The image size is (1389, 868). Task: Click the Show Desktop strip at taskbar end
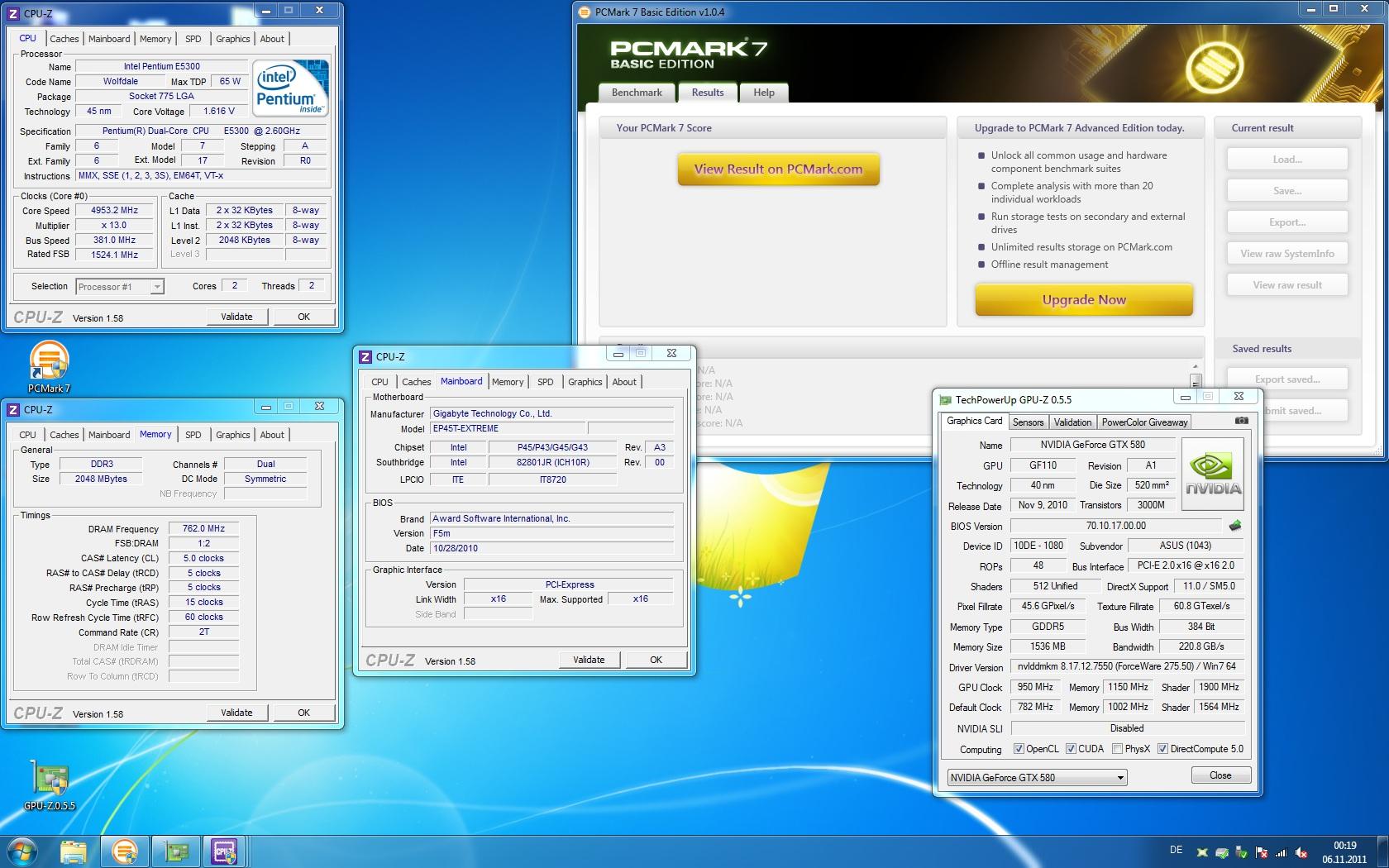pos(1382,851)
